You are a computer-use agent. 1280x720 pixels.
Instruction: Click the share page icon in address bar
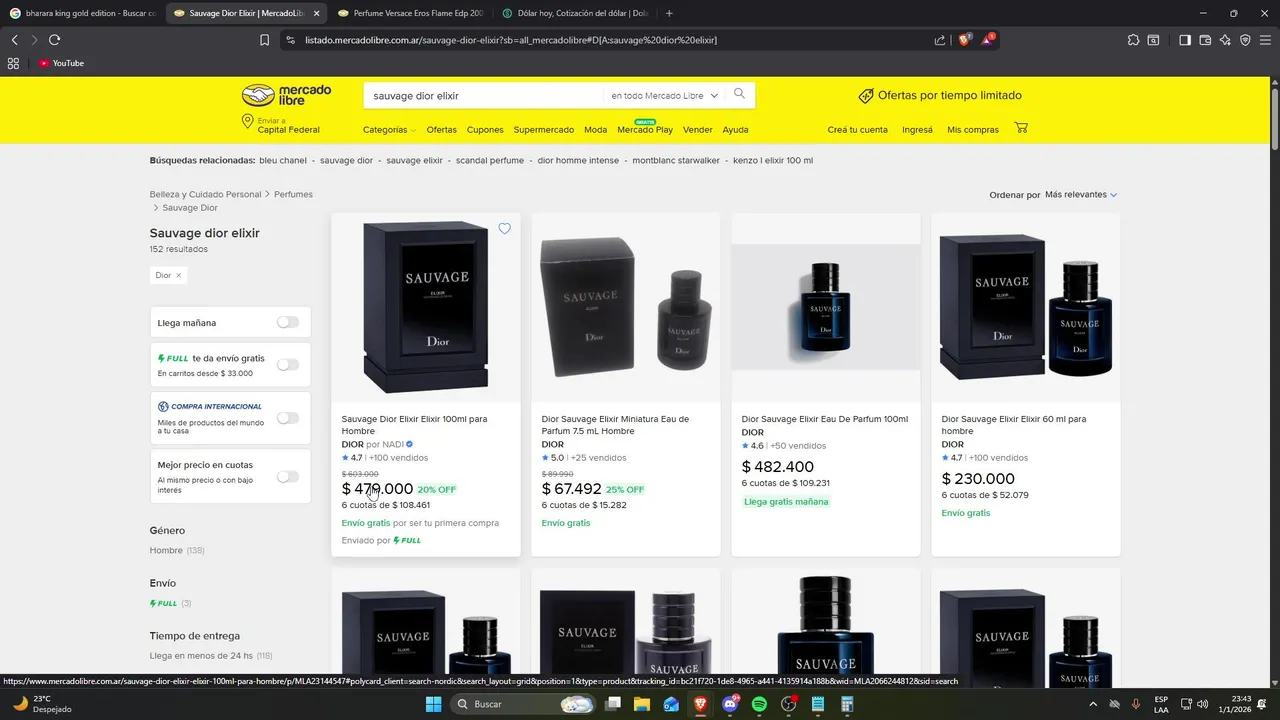pos(940,40)
